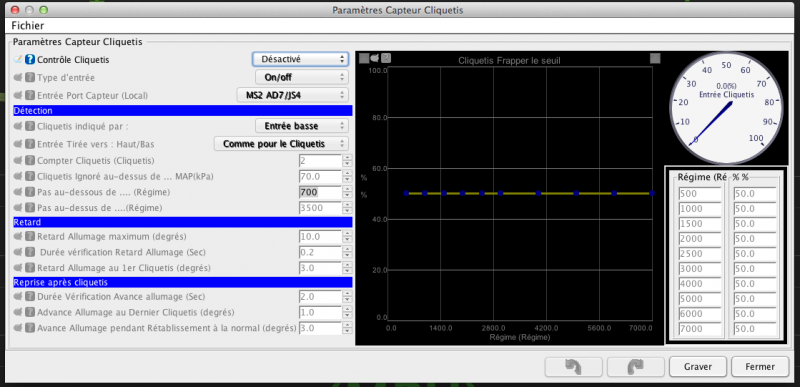Open the MS2 AD7/JS4 port dropdown
This screenshot has width=800, height=387.
click(293, 95)
